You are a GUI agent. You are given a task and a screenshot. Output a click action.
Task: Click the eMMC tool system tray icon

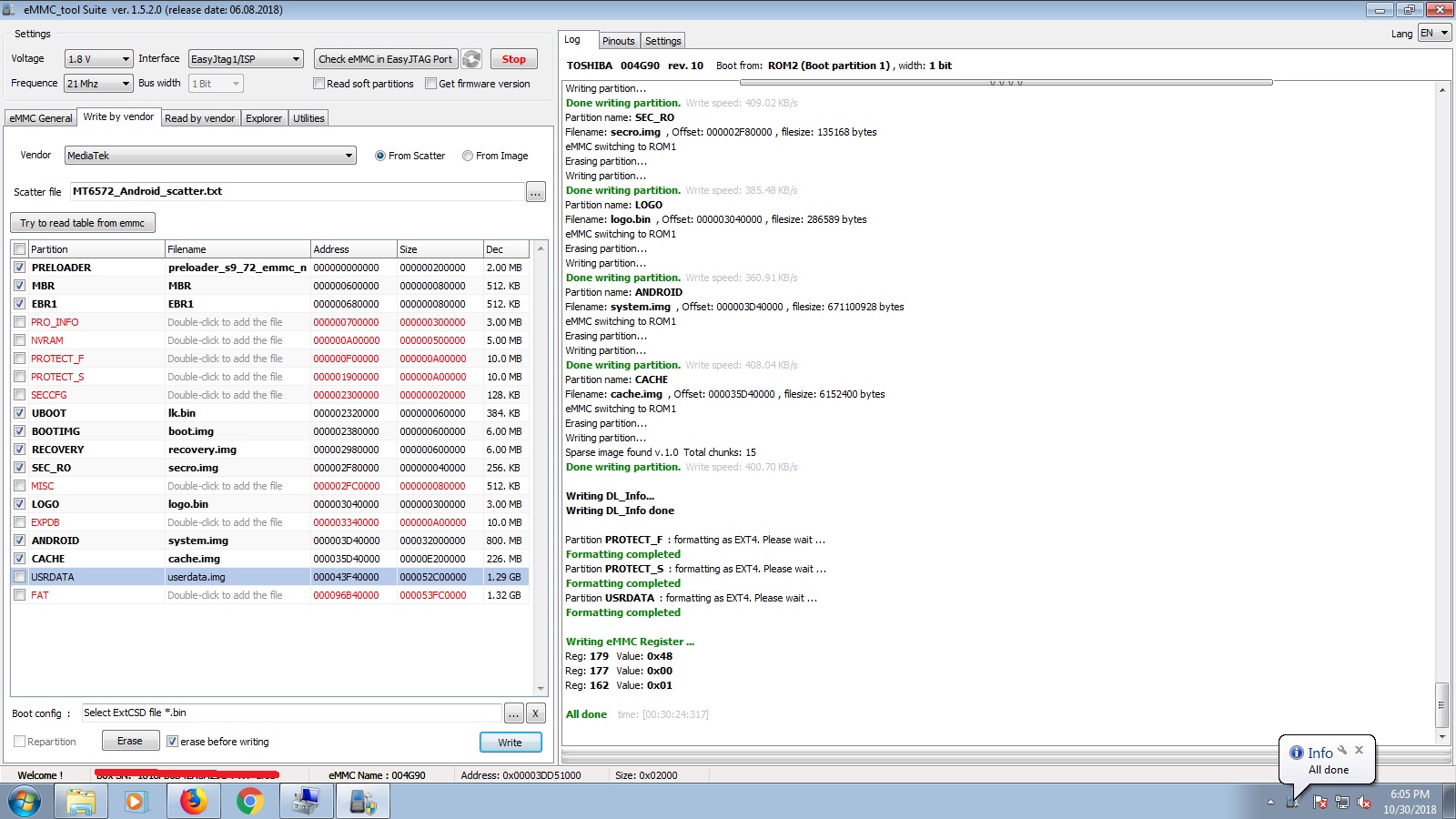click(x=1293, y=802)
